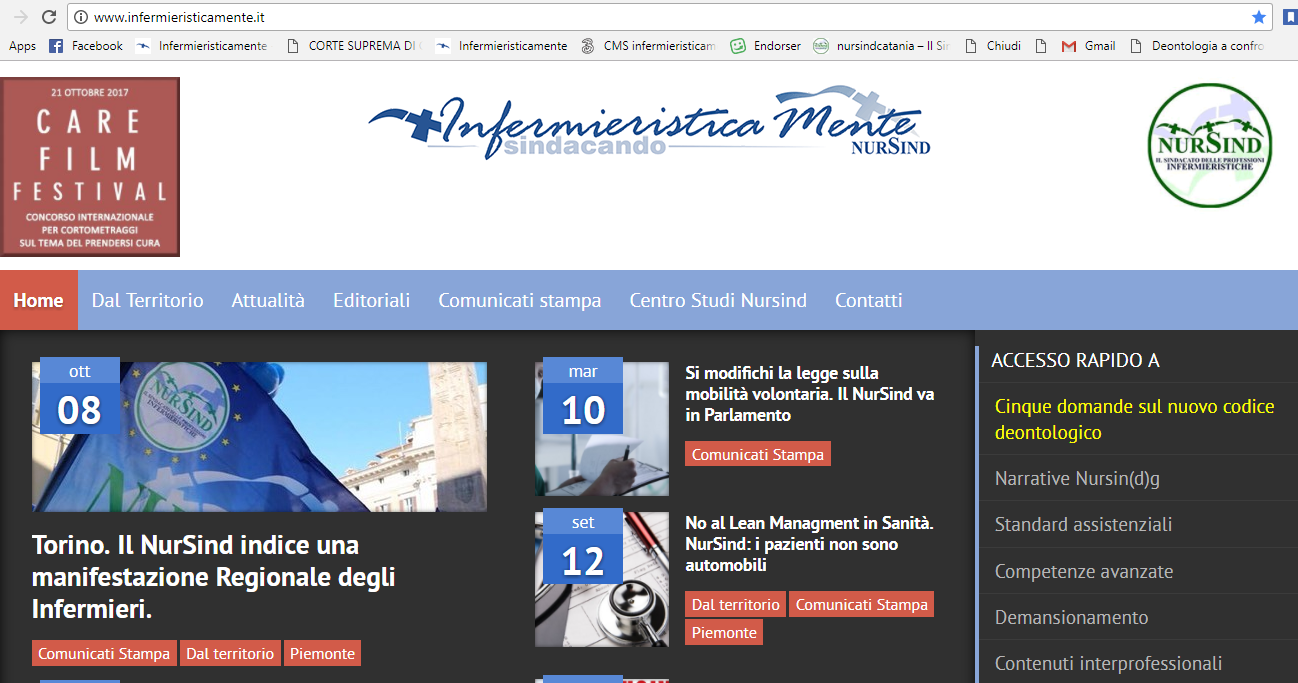Screen dimensions: 1298x683
Task: Open the second Infermieristicamente bookmark
Action: click(x=501, y=46)
